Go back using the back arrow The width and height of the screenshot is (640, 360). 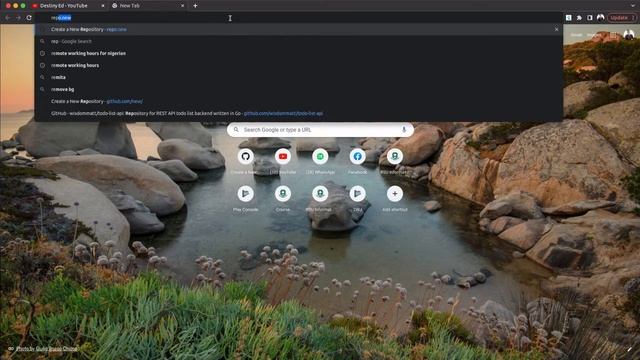click(7, 18)
